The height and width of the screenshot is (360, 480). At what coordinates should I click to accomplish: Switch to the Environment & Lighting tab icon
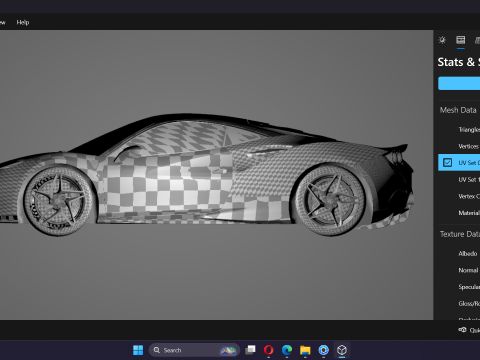click(x=442, y=40)
